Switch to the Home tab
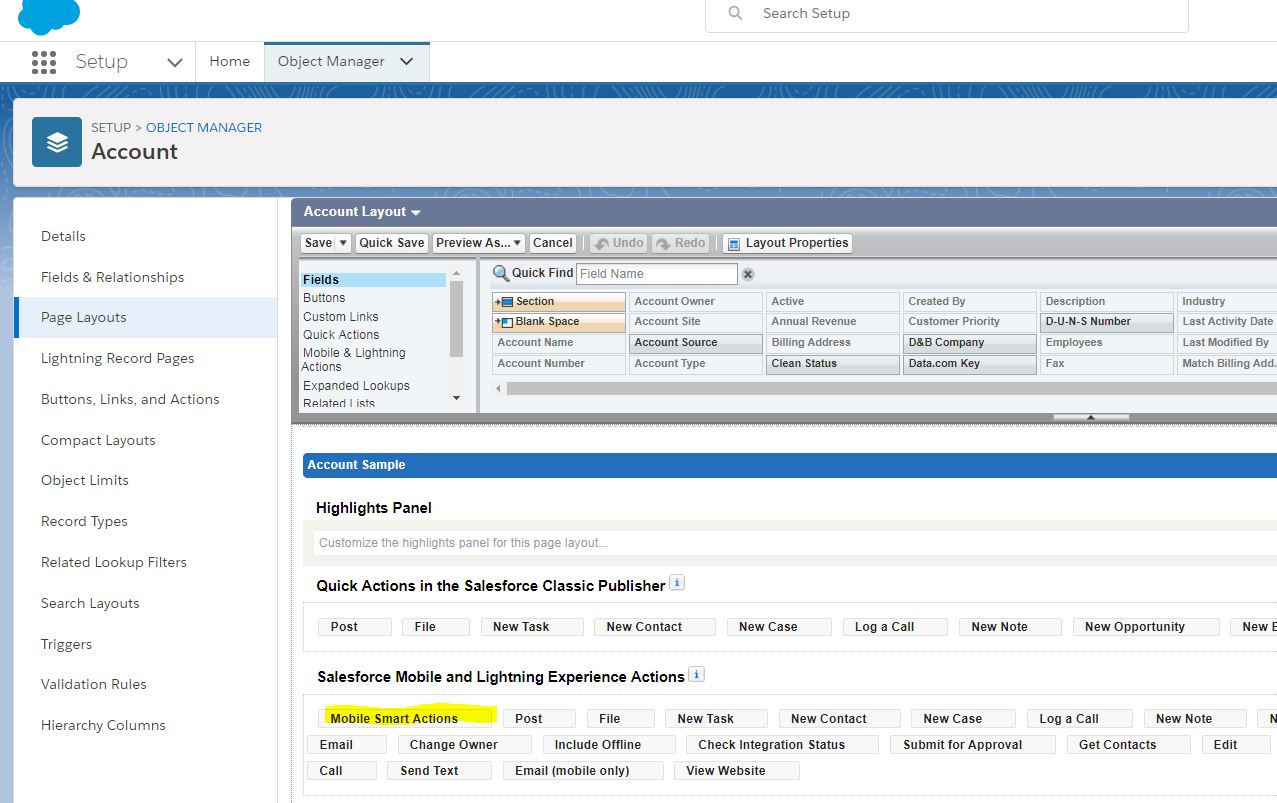 click(x=229, y=62)
